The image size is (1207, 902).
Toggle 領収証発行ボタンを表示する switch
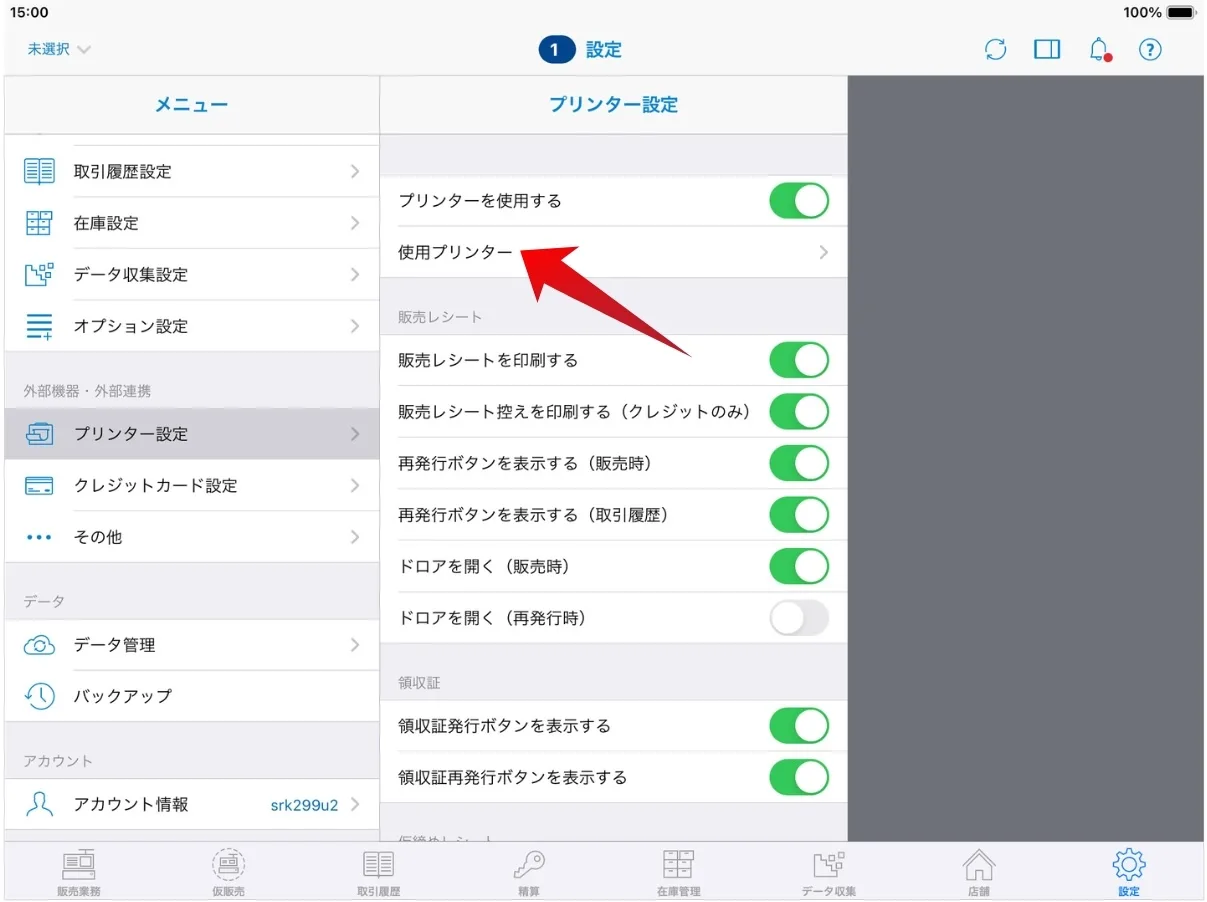click(x=798, y=726)
